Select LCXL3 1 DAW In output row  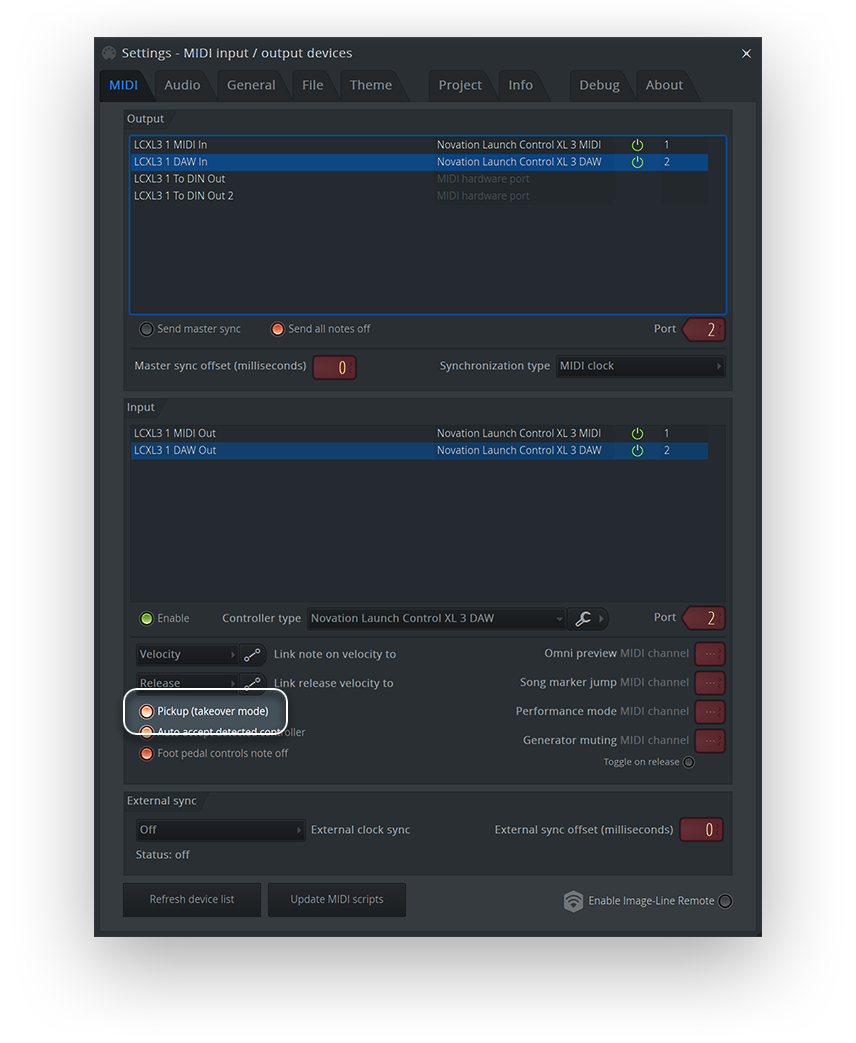coord(419,162)
